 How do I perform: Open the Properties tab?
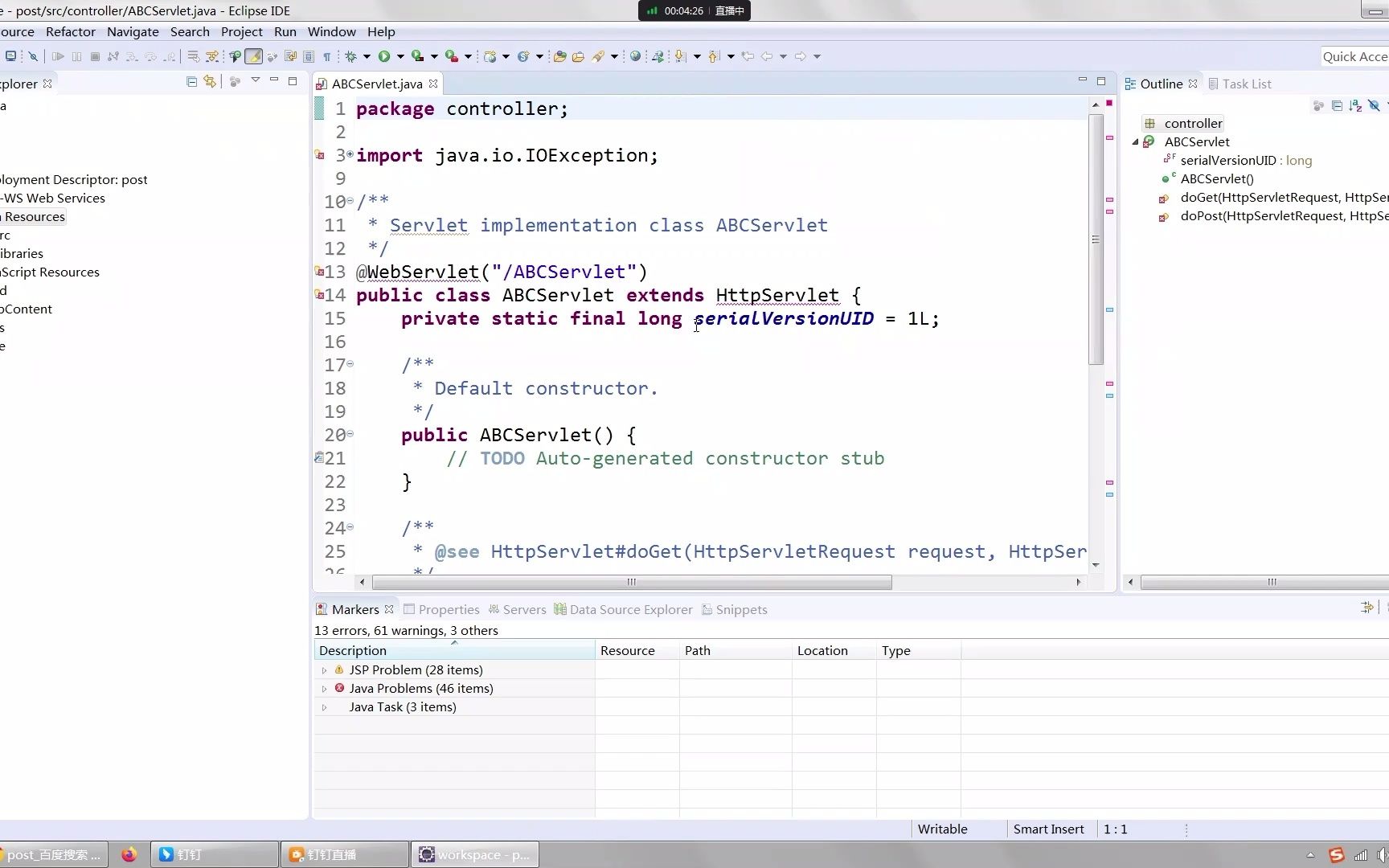[441, 609]
